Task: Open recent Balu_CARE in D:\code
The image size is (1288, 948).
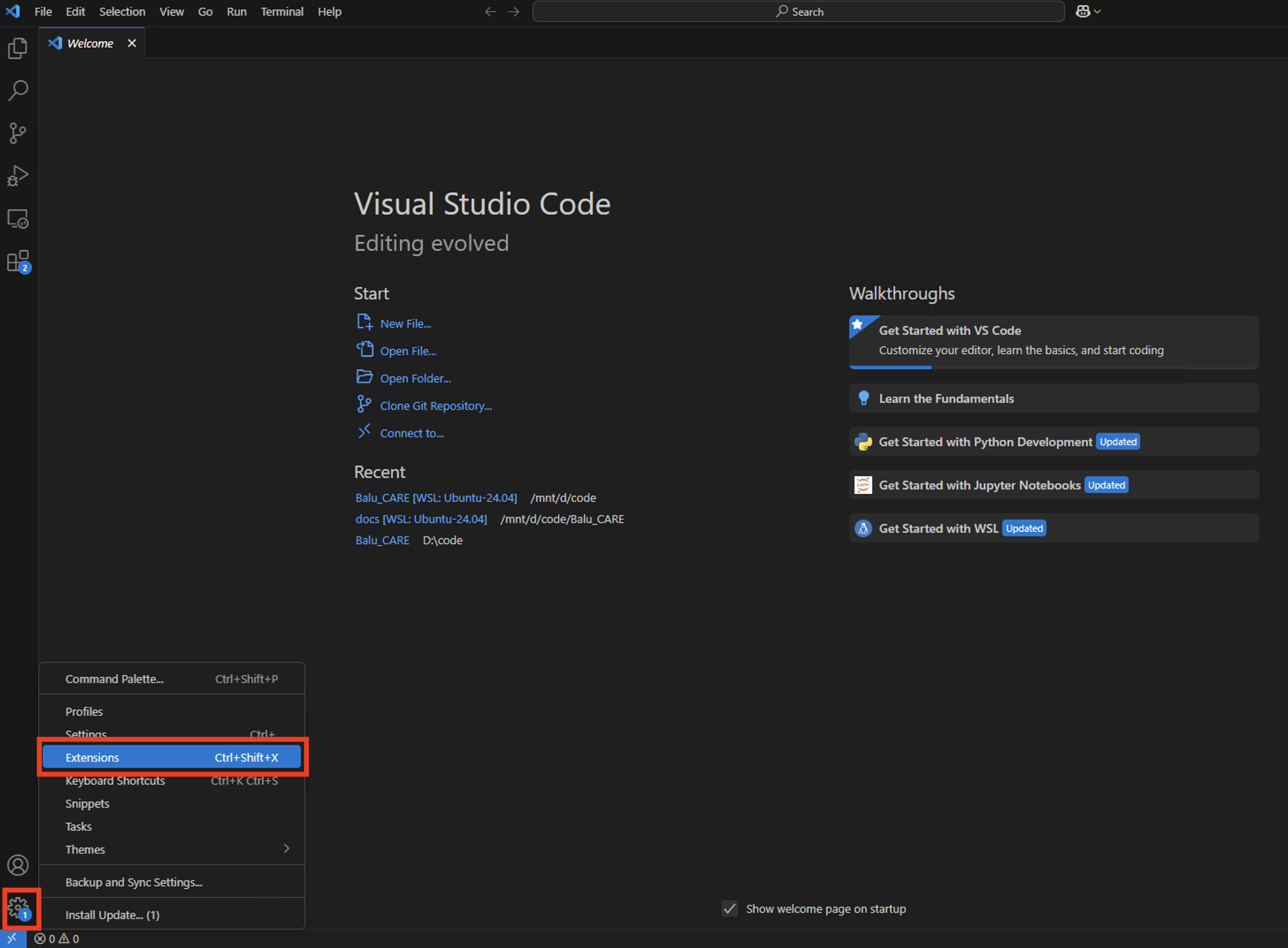Action: click(382, 540)
